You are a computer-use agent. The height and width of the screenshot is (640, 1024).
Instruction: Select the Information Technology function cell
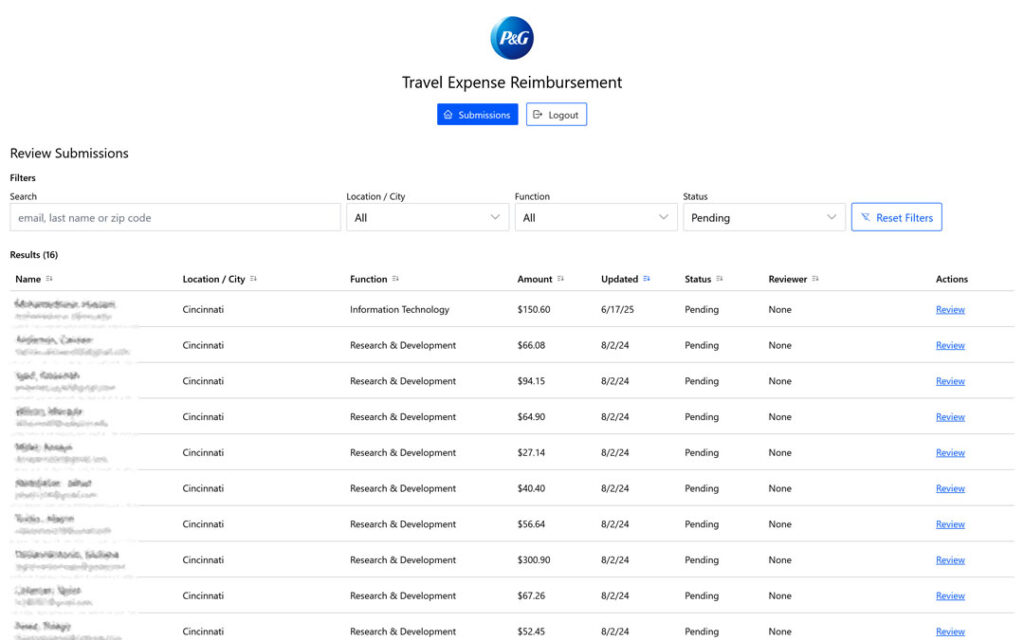pyautogui.click(x=400, y=310)
